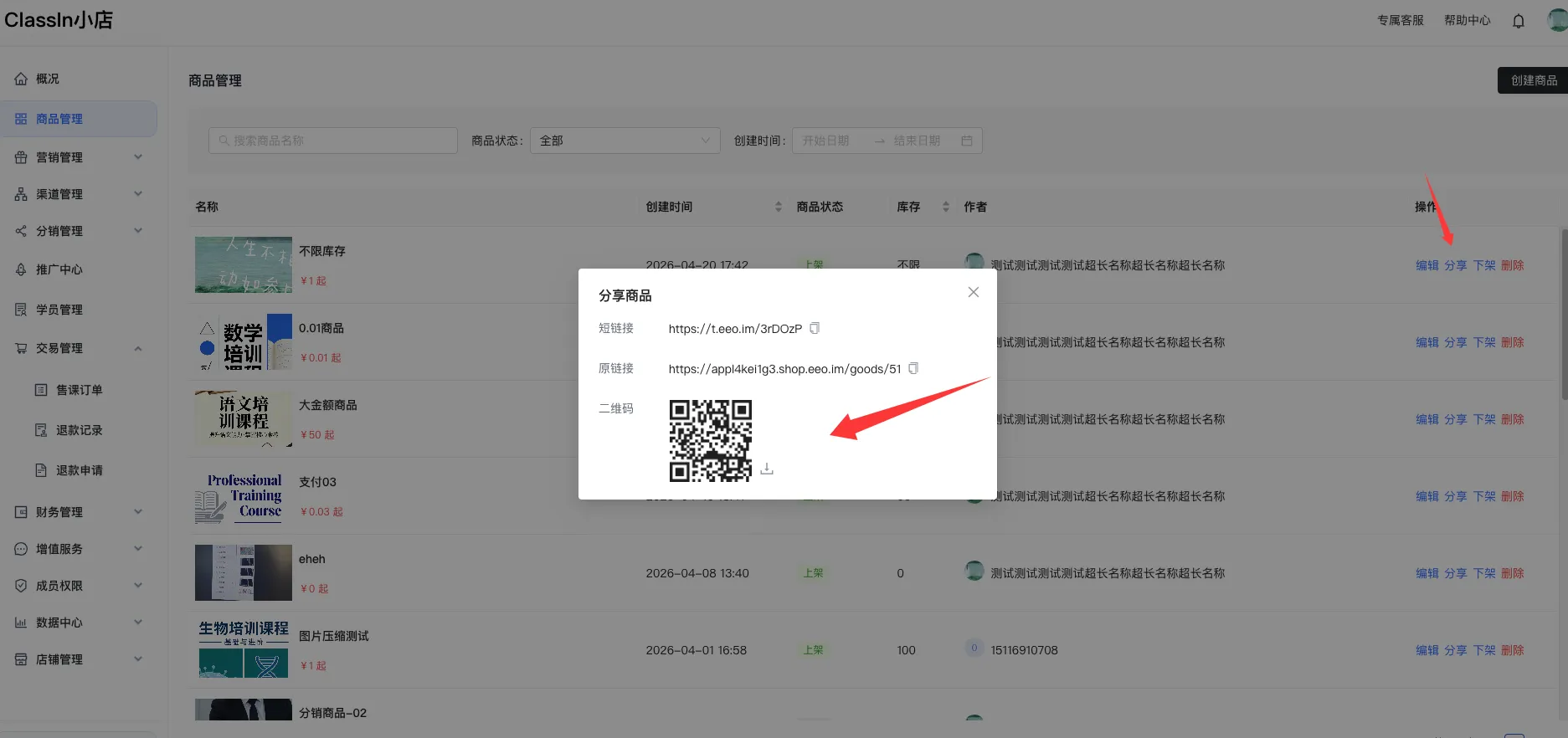This screenshot has width=1568, height=738.
Task: Click the 退款申请 file icon
Action: coord(41,470)
